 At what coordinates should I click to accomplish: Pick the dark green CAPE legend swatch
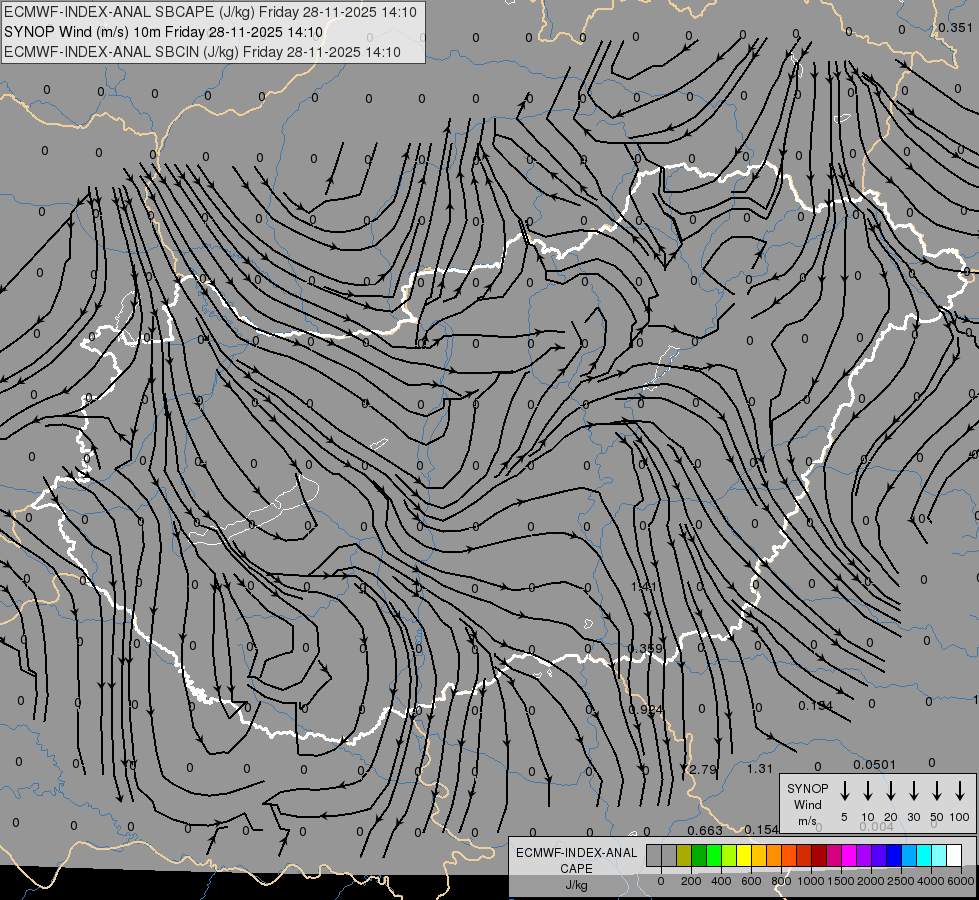click(699, 855)
